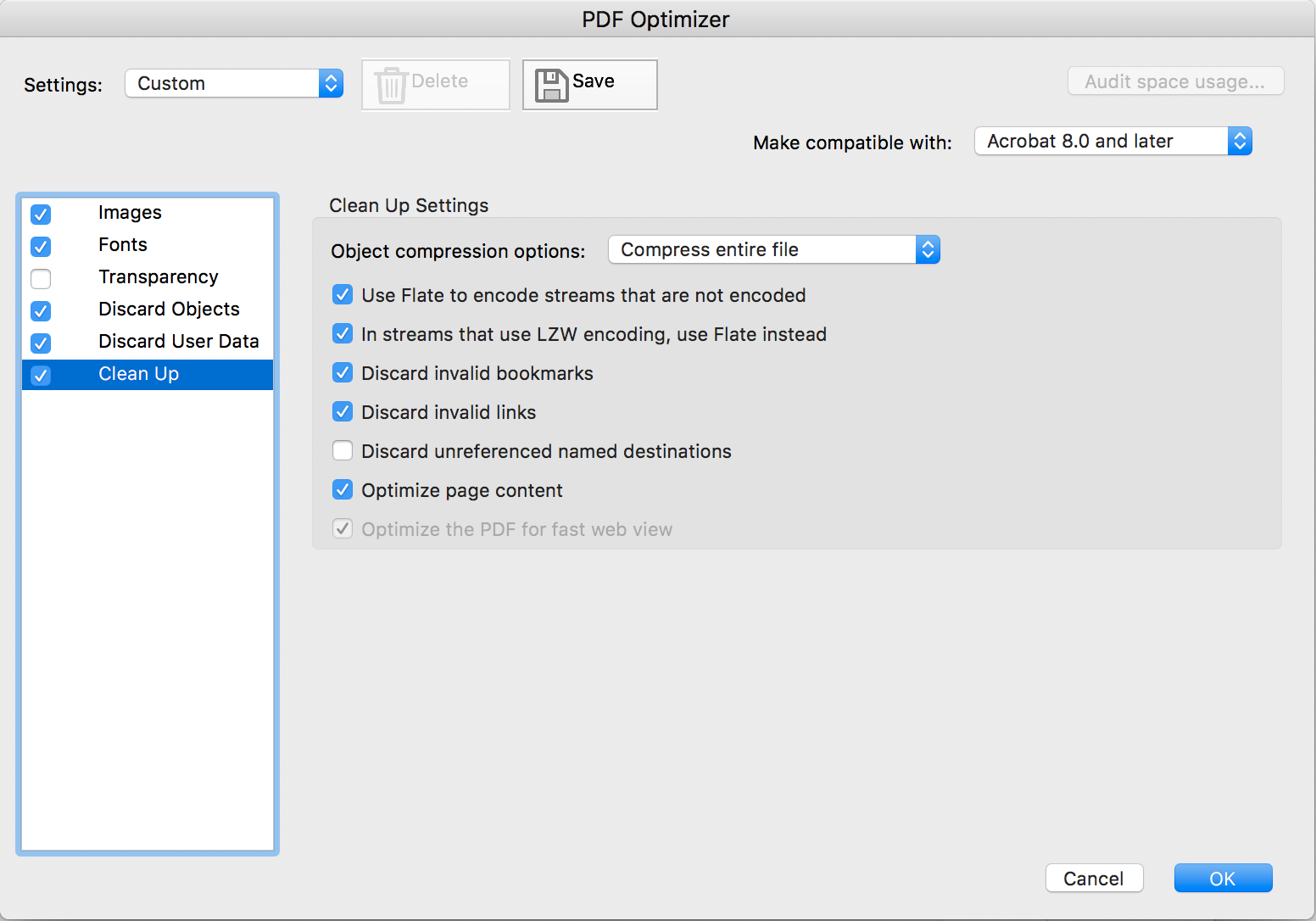Enable Discard unreferenced named destinations
The image size is (1316, 921).
[x=343, y=451]
